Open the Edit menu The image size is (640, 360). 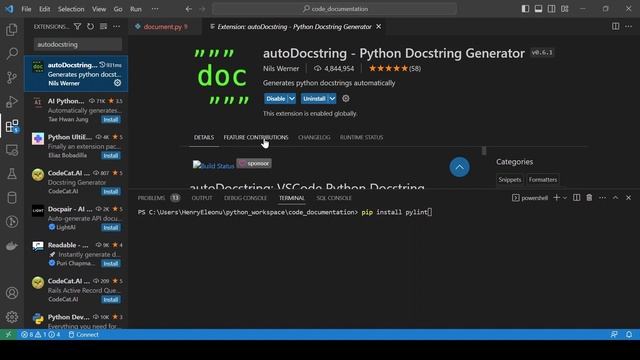44,9
